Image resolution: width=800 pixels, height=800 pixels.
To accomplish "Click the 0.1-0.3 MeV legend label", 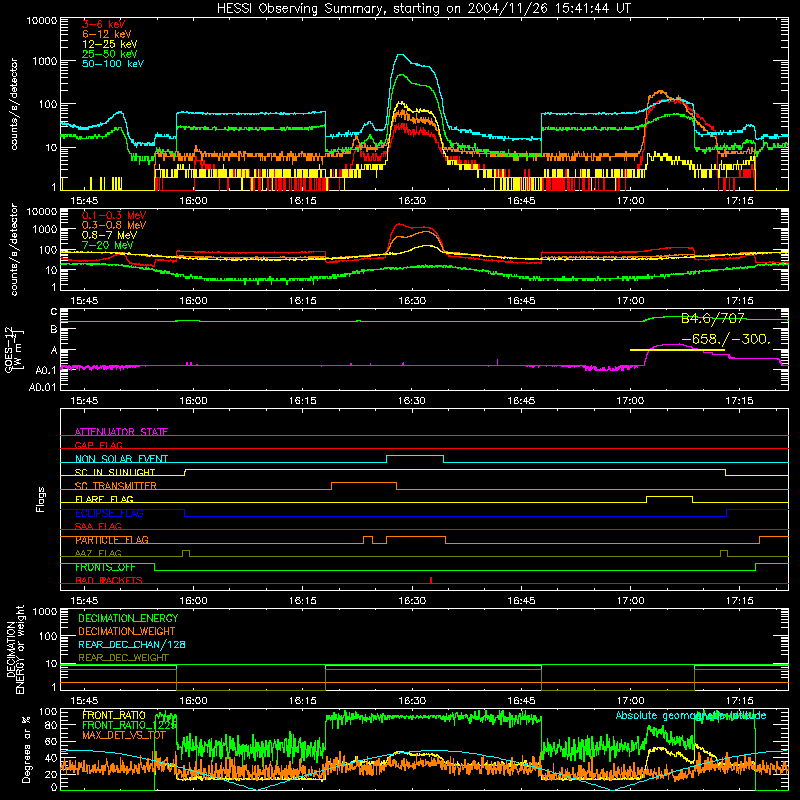I will (114, 215).
